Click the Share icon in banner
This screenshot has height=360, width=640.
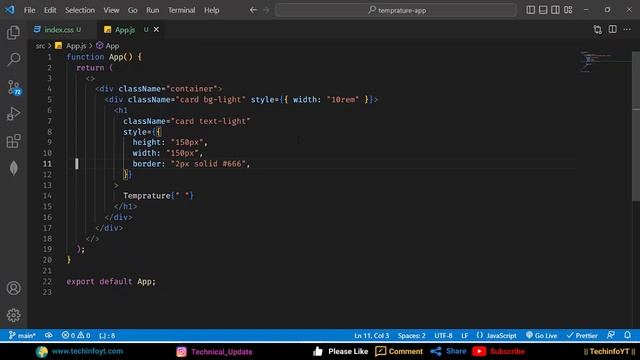click(x=436, y=351)
